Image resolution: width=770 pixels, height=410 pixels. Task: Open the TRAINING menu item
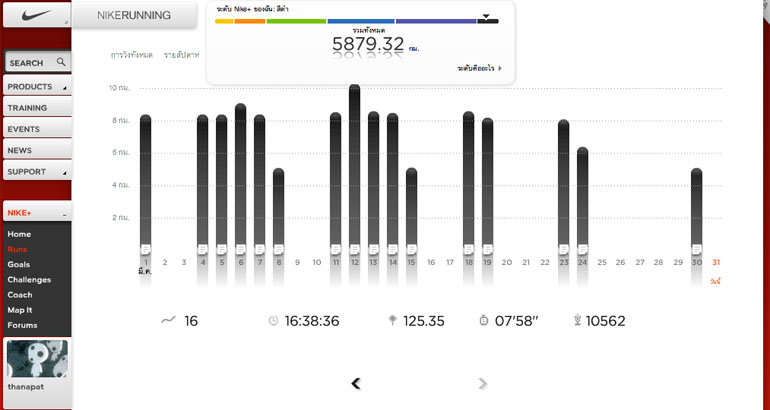click(36, 108)
